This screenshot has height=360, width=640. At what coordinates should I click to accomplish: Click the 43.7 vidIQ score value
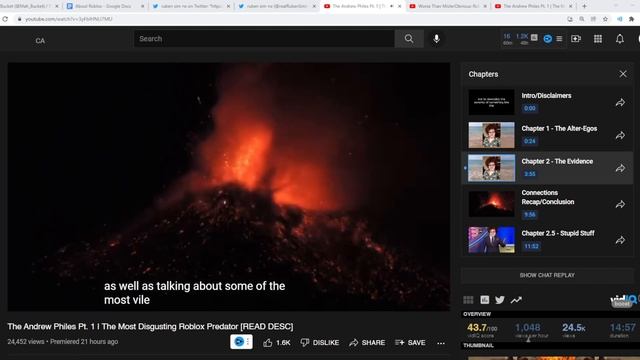(x=482, y=328)
